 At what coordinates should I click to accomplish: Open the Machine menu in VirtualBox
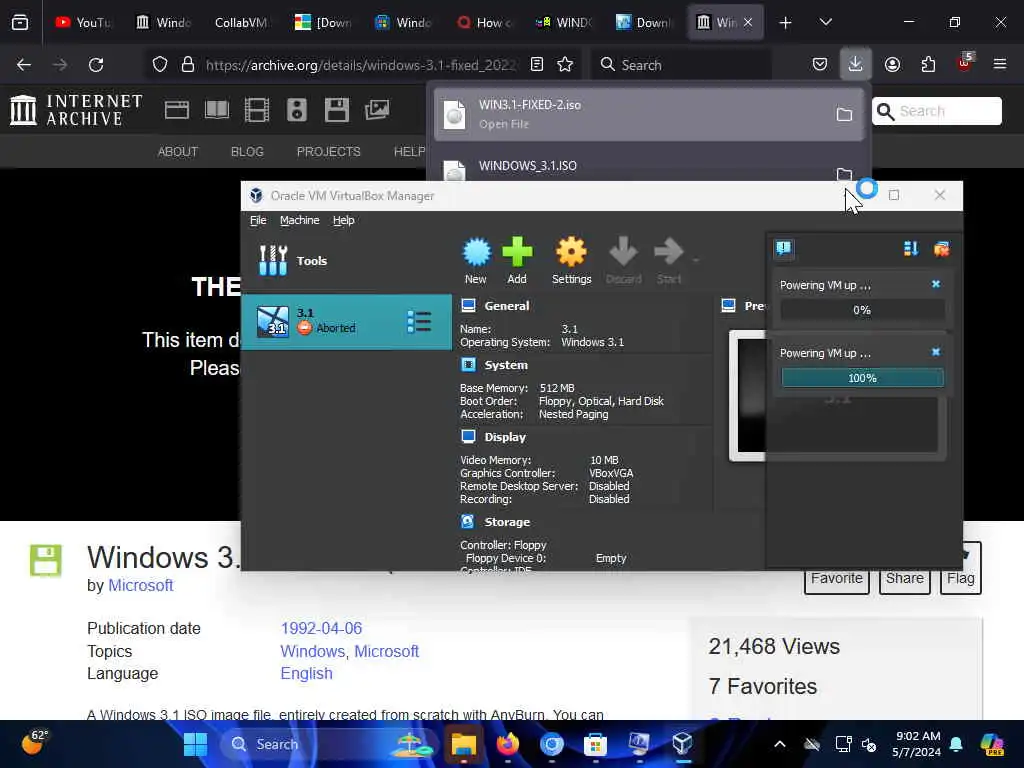[x=300, y=220]
